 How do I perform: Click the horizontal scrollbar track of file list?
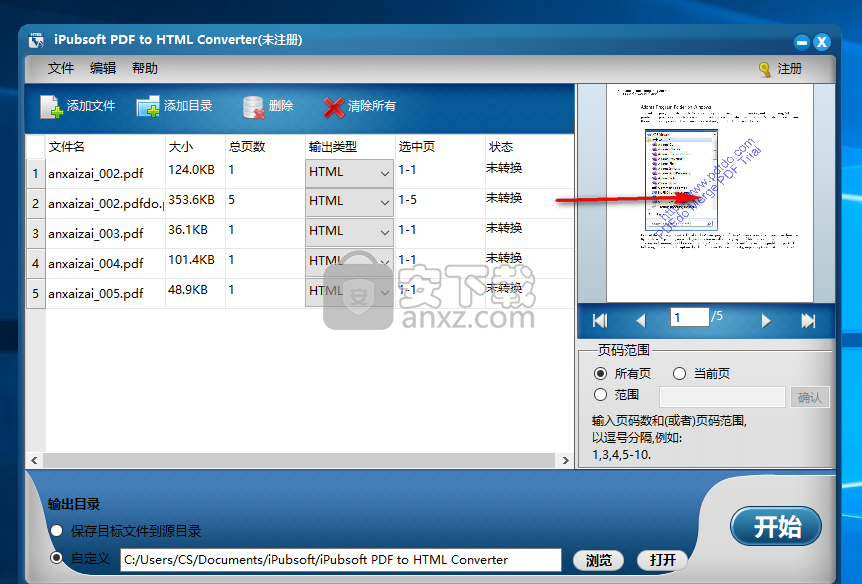(300, 460)
